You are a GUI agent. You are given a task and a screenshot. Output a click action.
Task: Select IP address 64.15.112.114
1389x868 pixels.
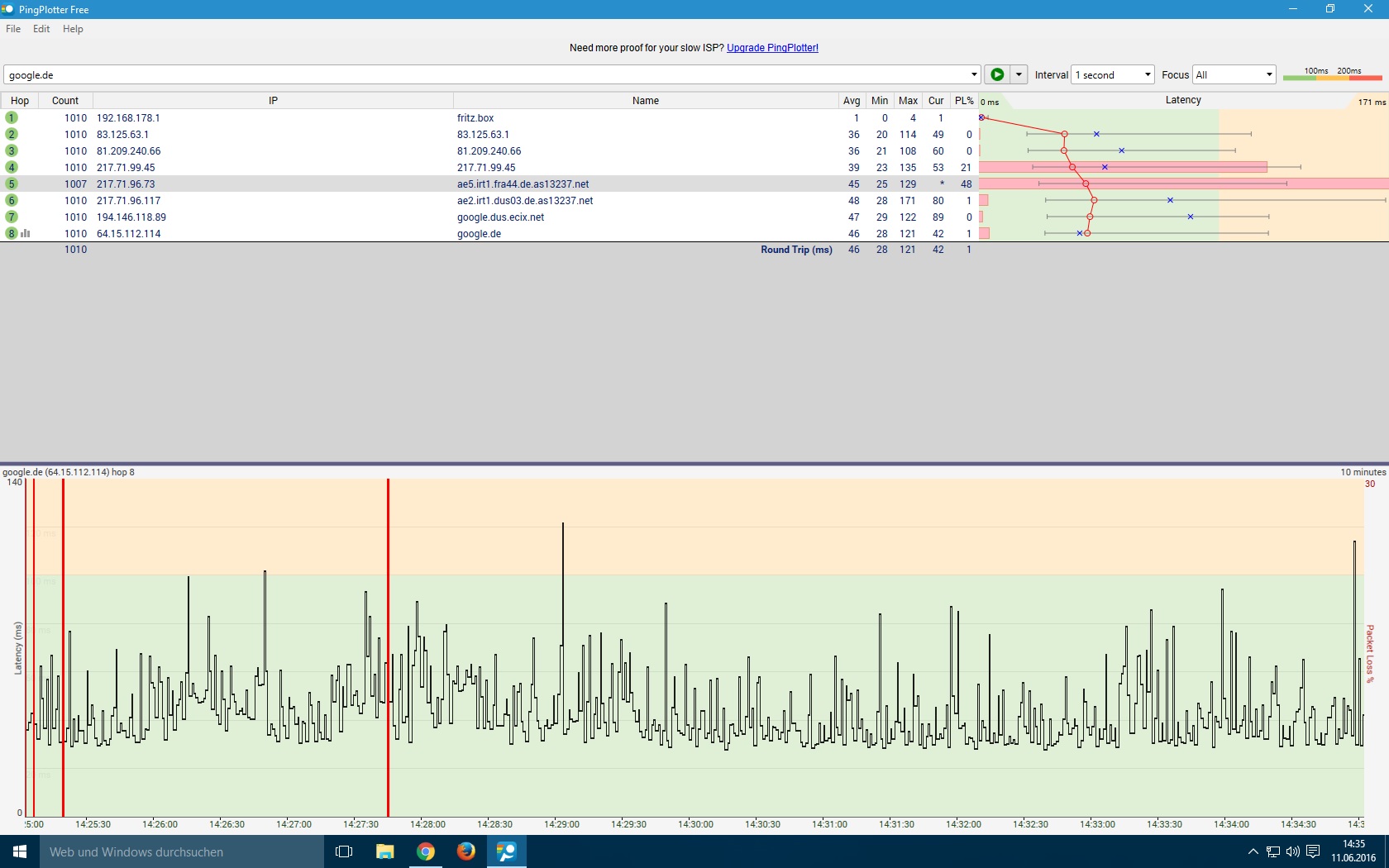tap(128, 234)
